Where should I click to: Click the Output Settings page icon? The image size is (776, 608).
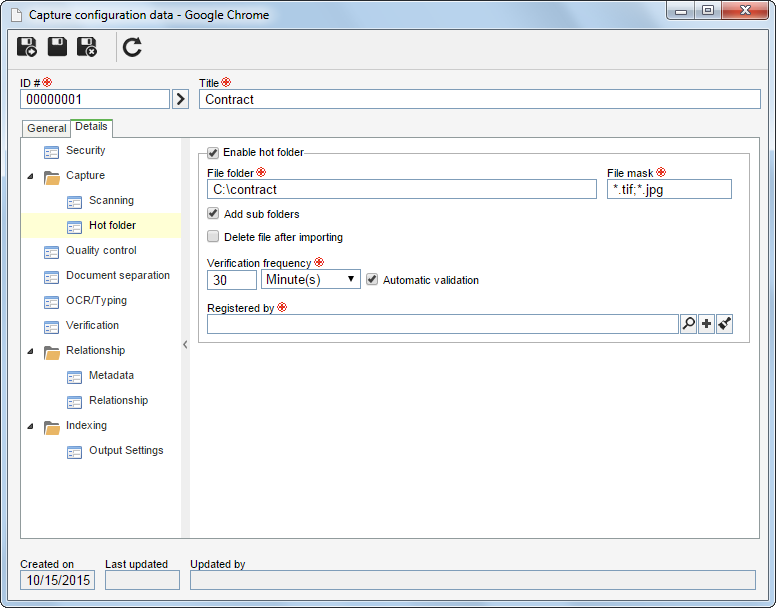click(74, 452)
